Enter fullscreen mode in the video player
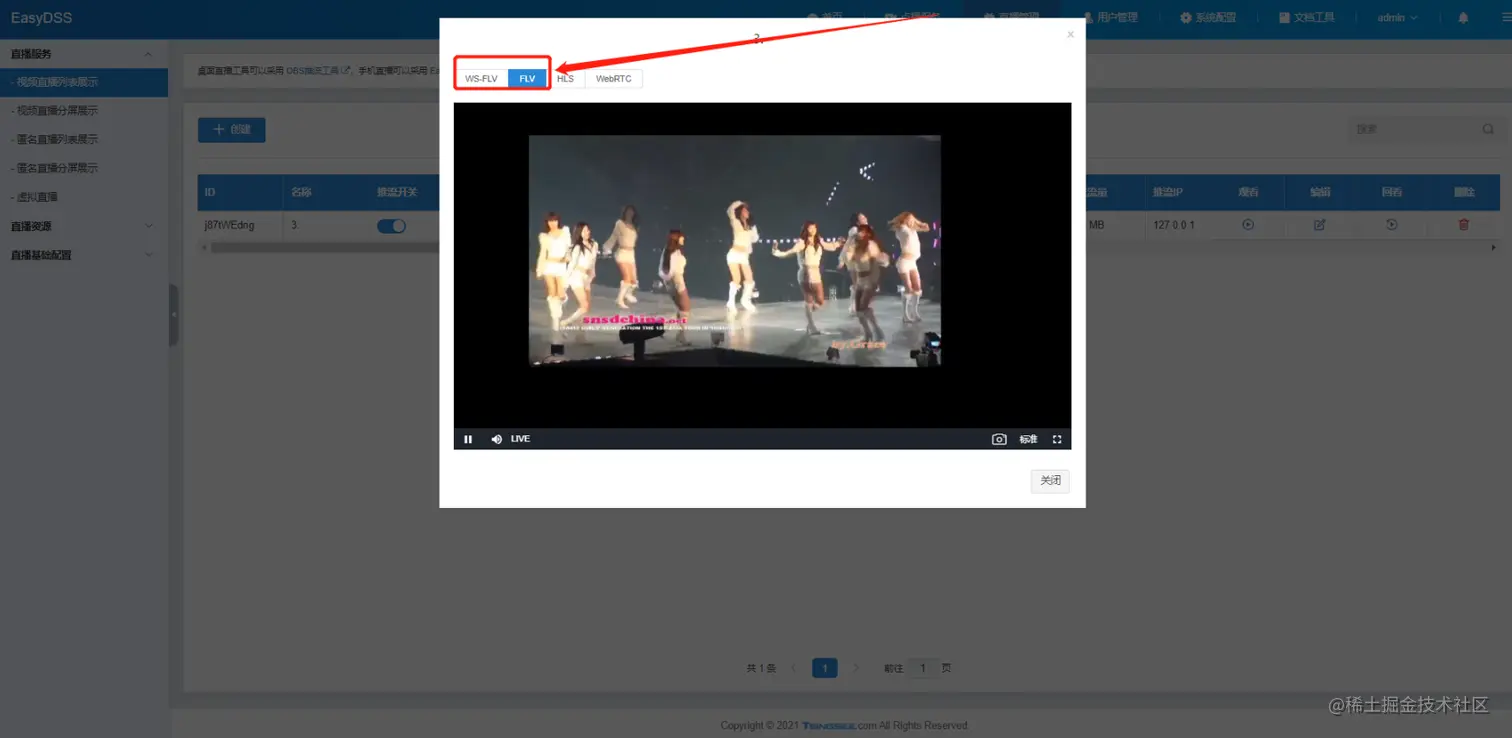This screenshot has width=1512, height=738. [1057, 439]
